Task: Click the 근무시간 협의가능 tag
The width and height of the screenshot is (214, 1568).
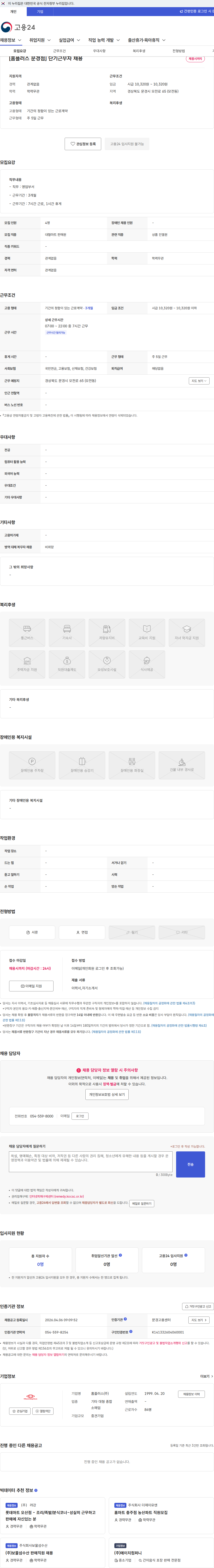Action: pos(56,333)
